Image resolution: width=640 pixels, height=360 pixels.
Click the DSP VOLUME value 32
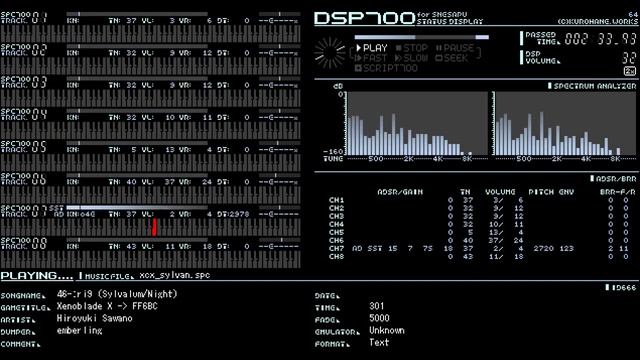(629, 58)
